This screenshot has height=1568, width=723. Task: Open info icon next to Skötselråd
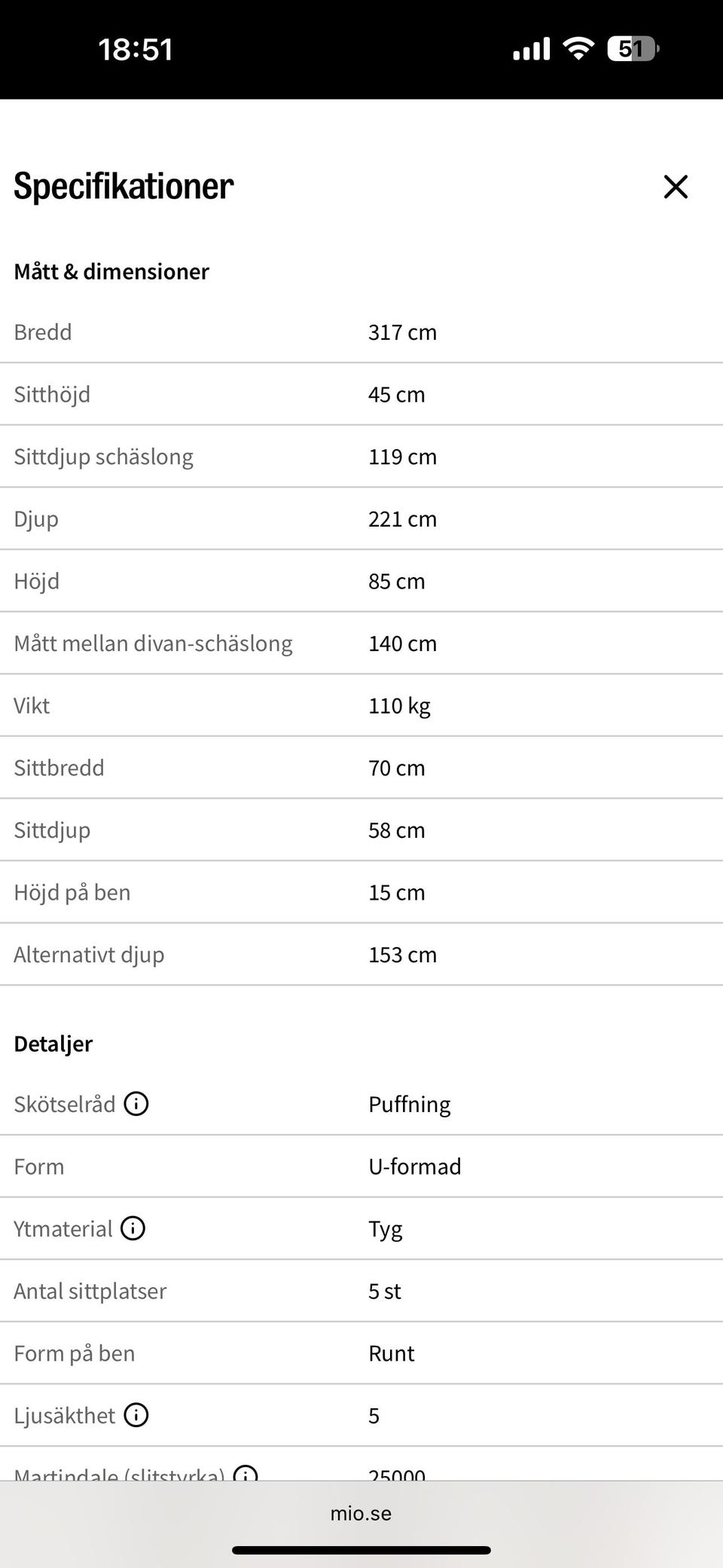pos(136,1104)
